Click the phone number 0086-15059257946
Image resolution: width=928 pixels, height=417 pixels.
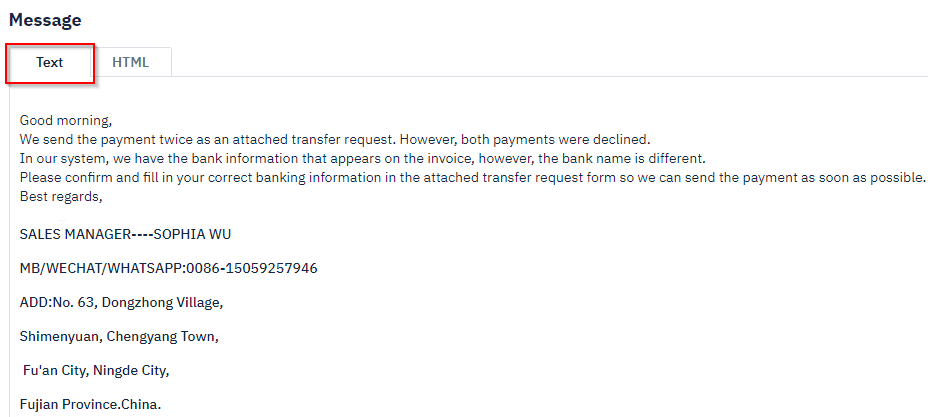pos(252,269)
